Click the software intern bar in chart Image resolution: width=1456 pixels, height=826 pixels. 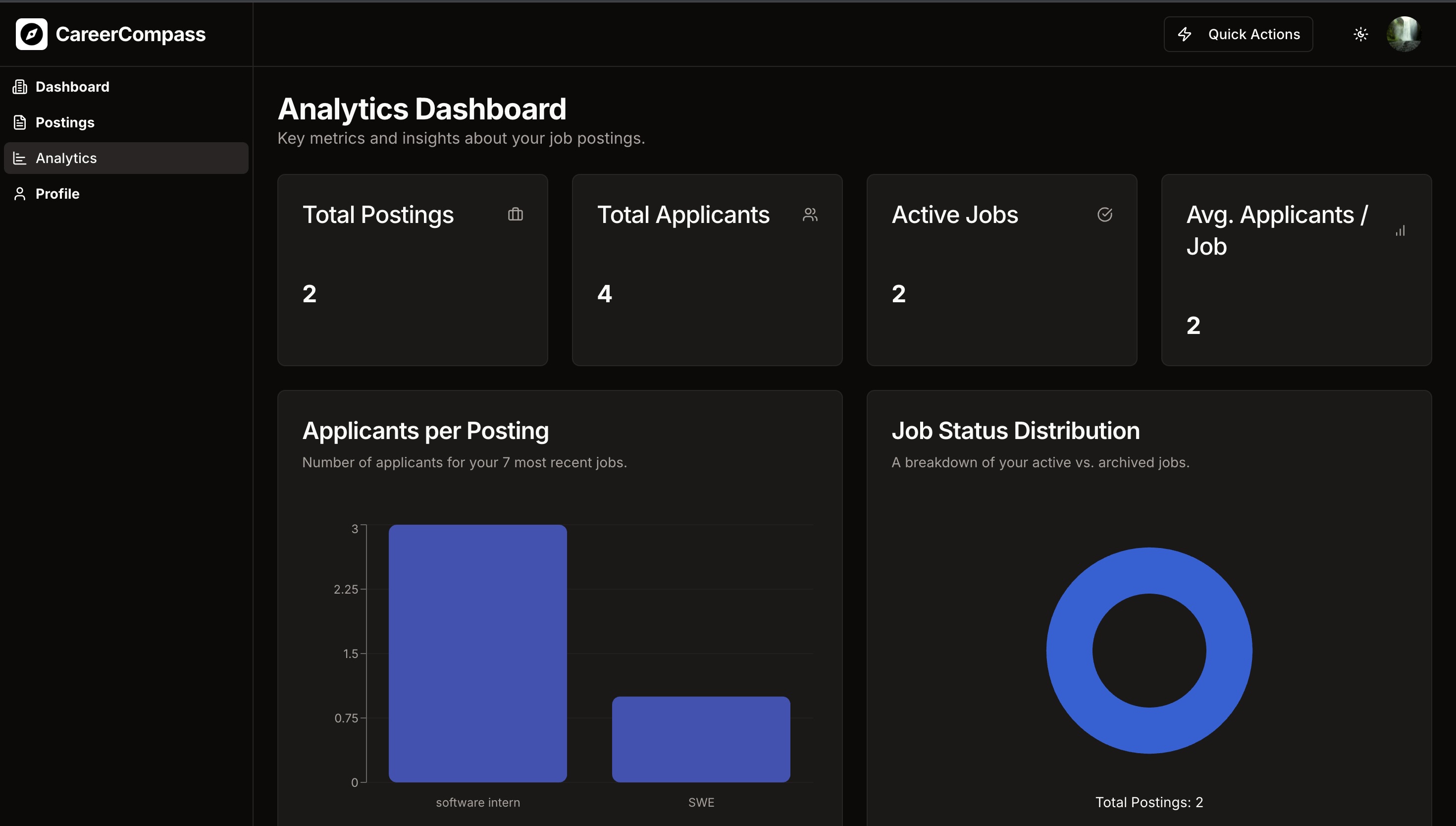point(477,653)
